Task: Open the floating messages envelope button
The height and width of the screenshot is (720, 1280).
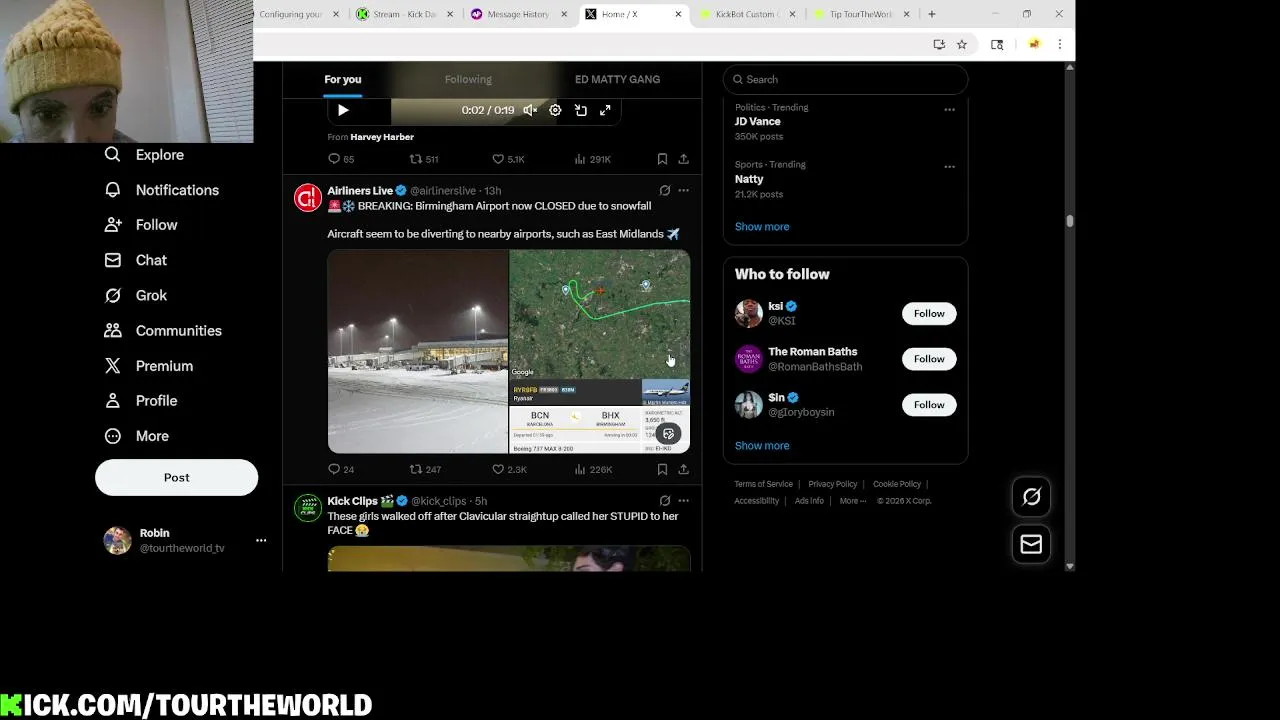Action: click(1031, 544)
